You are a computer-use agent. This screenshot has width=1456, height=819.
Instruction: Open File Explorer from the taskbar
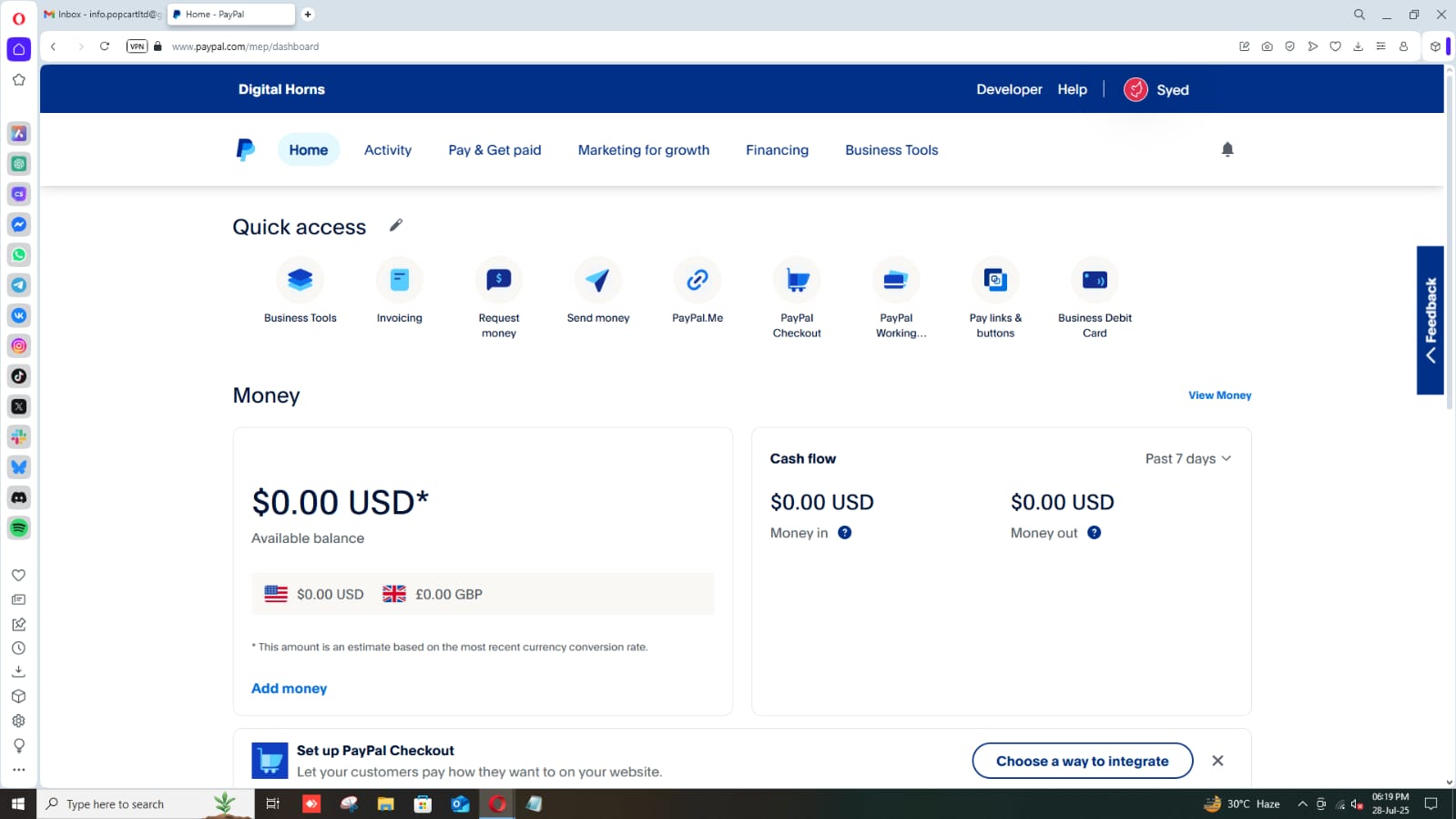[386, 804]
